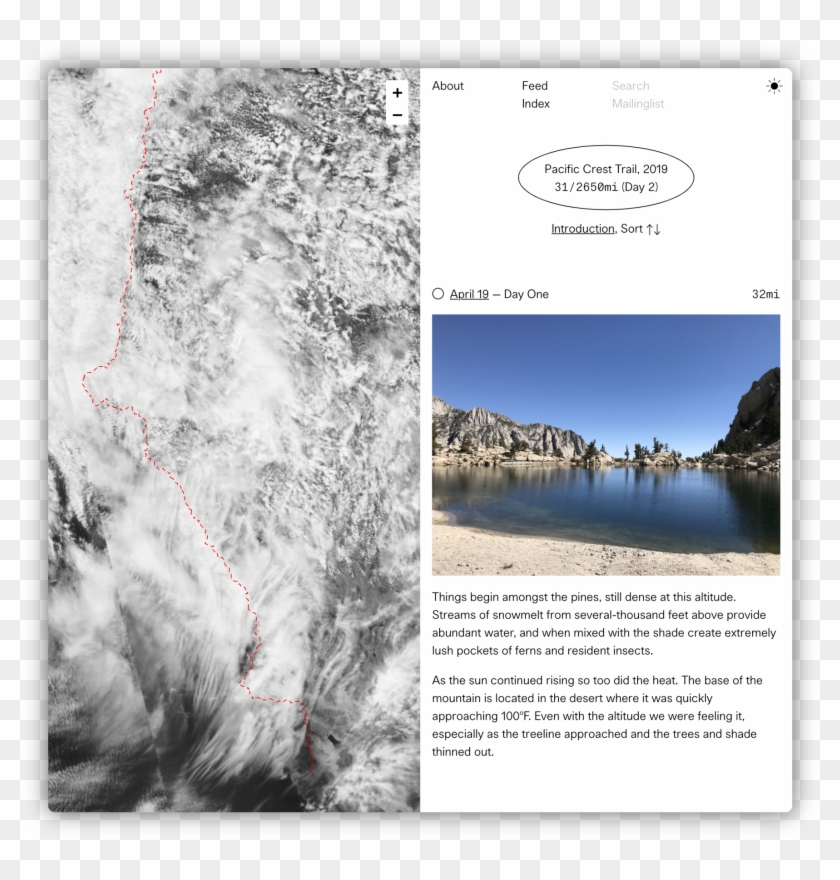Click the Sort up-down arrows

click(653, 229)
